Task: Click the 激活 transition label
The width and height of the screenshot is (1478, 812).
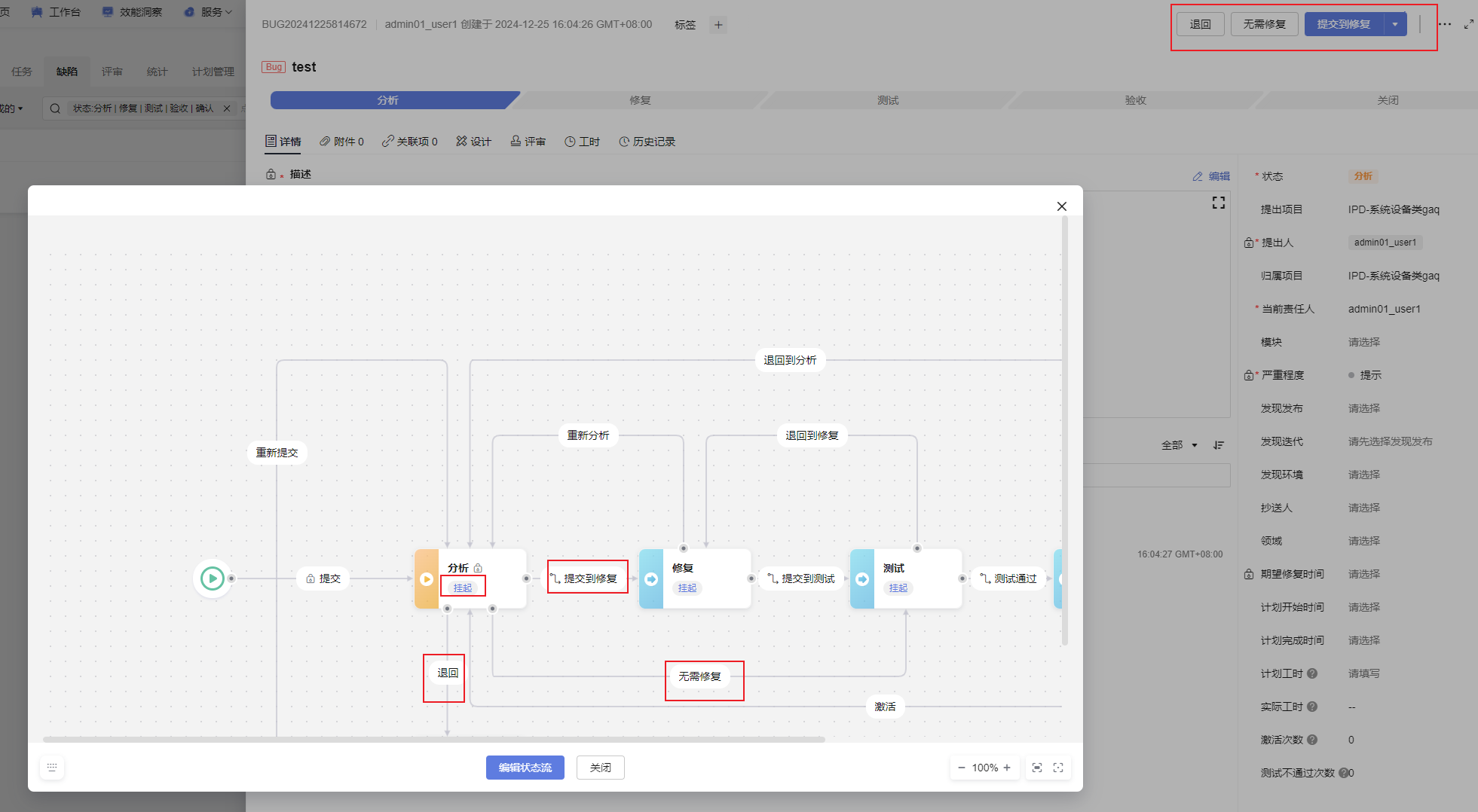Action: [885, 707]
